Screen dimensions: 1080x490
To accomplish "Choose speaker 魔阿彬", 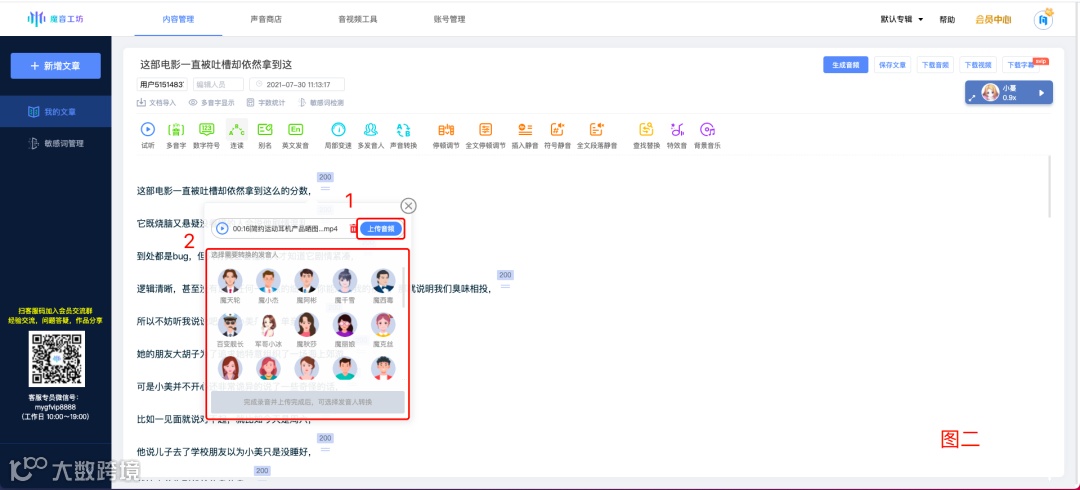I will 307,286.
